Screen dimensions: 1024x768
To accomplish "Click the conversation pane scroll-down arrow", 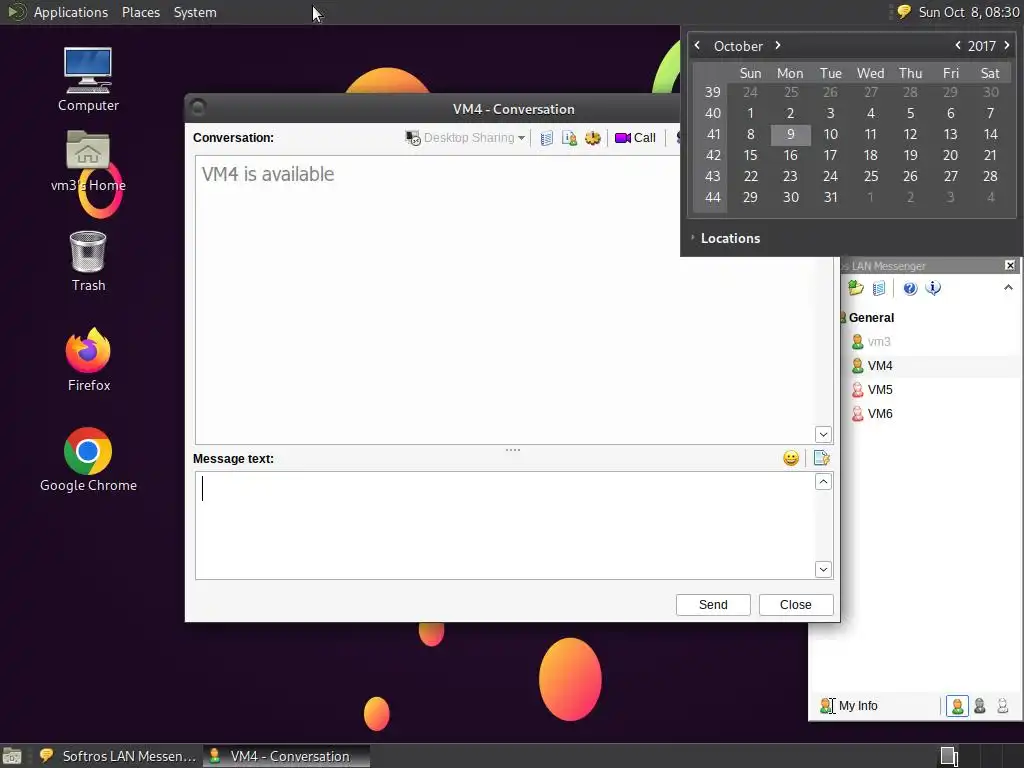I will point(823,434).
